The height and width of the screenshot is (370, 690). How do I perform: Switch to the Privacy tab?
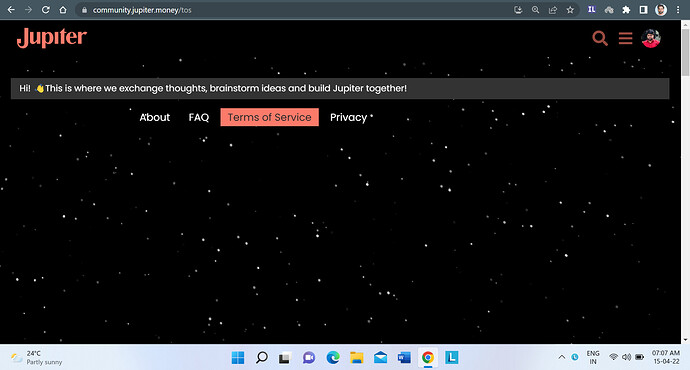pos(348,117)
